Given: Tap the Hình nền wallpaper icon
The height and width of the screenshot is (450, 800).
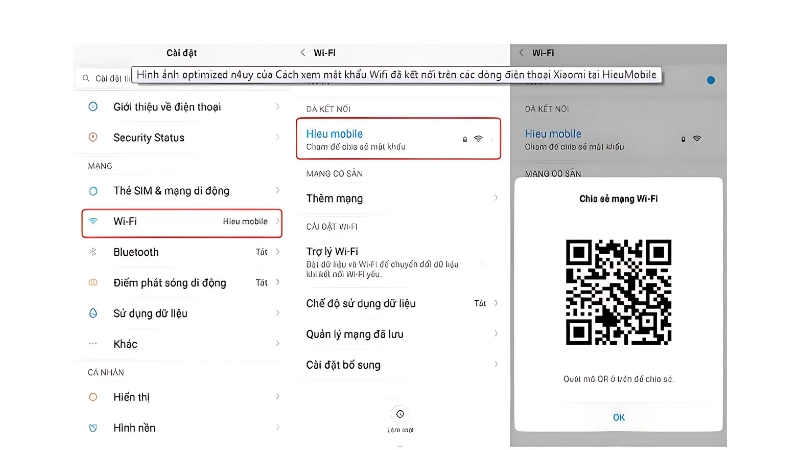Looking at the screenshot, I should 93,428.
